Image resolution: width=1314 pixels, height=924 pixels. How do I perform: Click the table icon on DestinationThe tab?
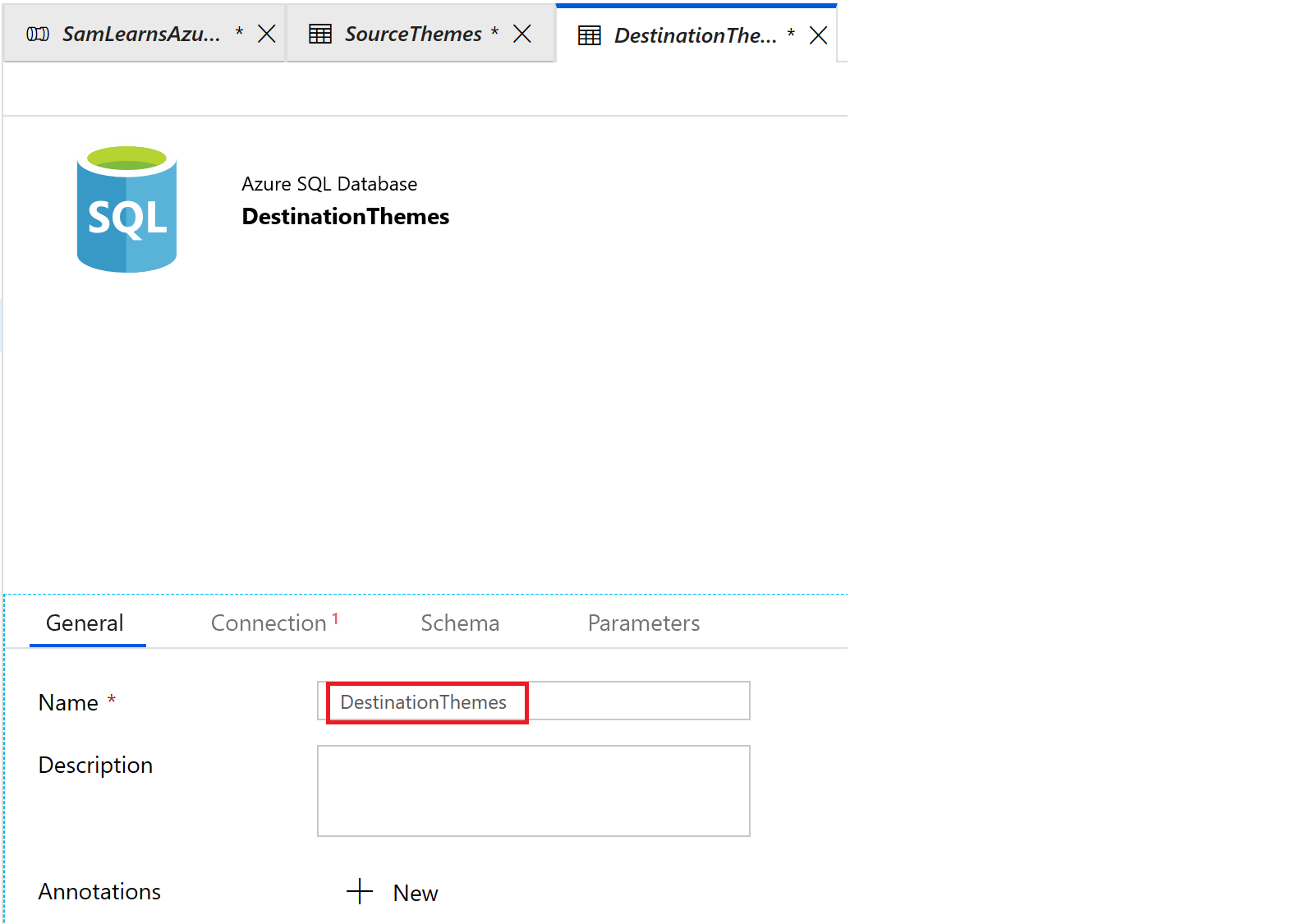pyautogui.click(x=590, y=35)
